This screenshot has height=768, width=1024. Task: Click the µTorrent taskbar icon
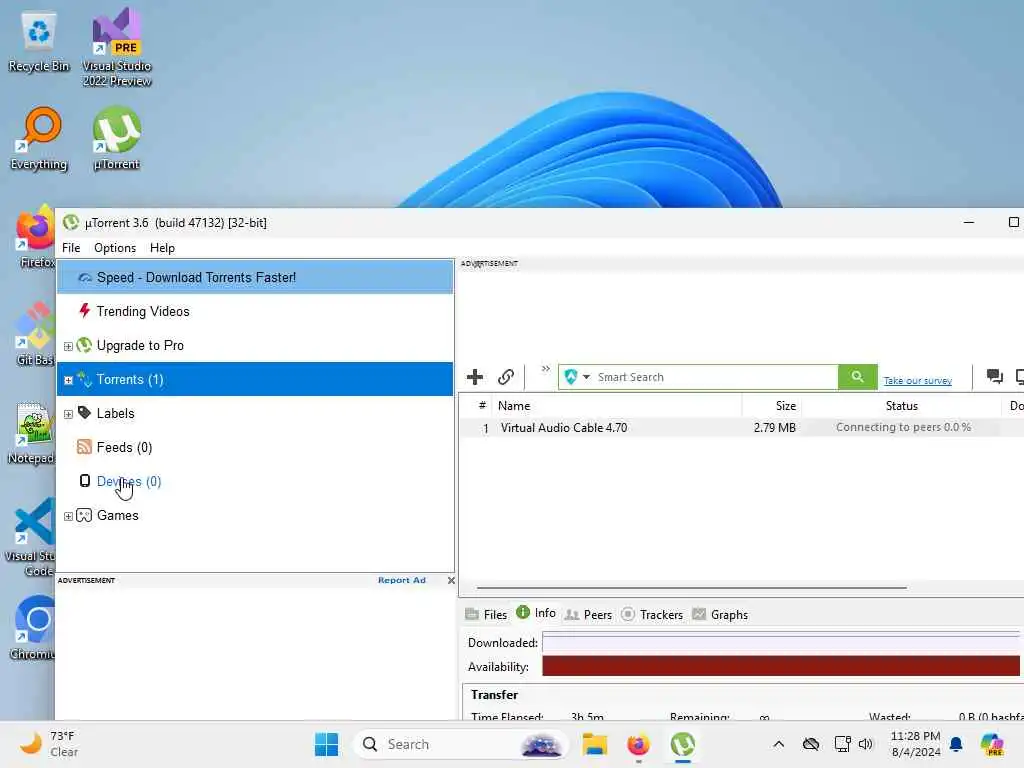[x=682, y=744]
